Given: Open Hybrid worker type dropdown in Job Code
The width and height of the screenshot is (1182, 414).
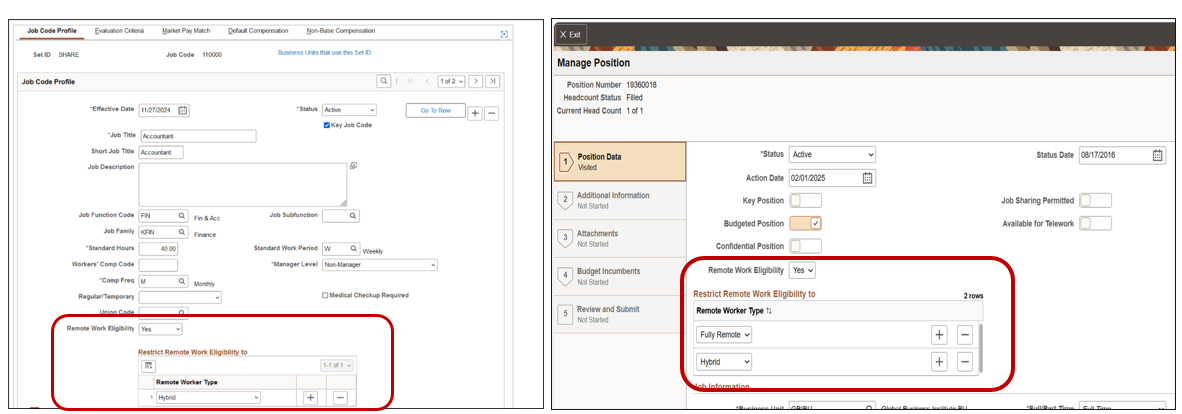Looking at the screenshot, I should point(208,397).
